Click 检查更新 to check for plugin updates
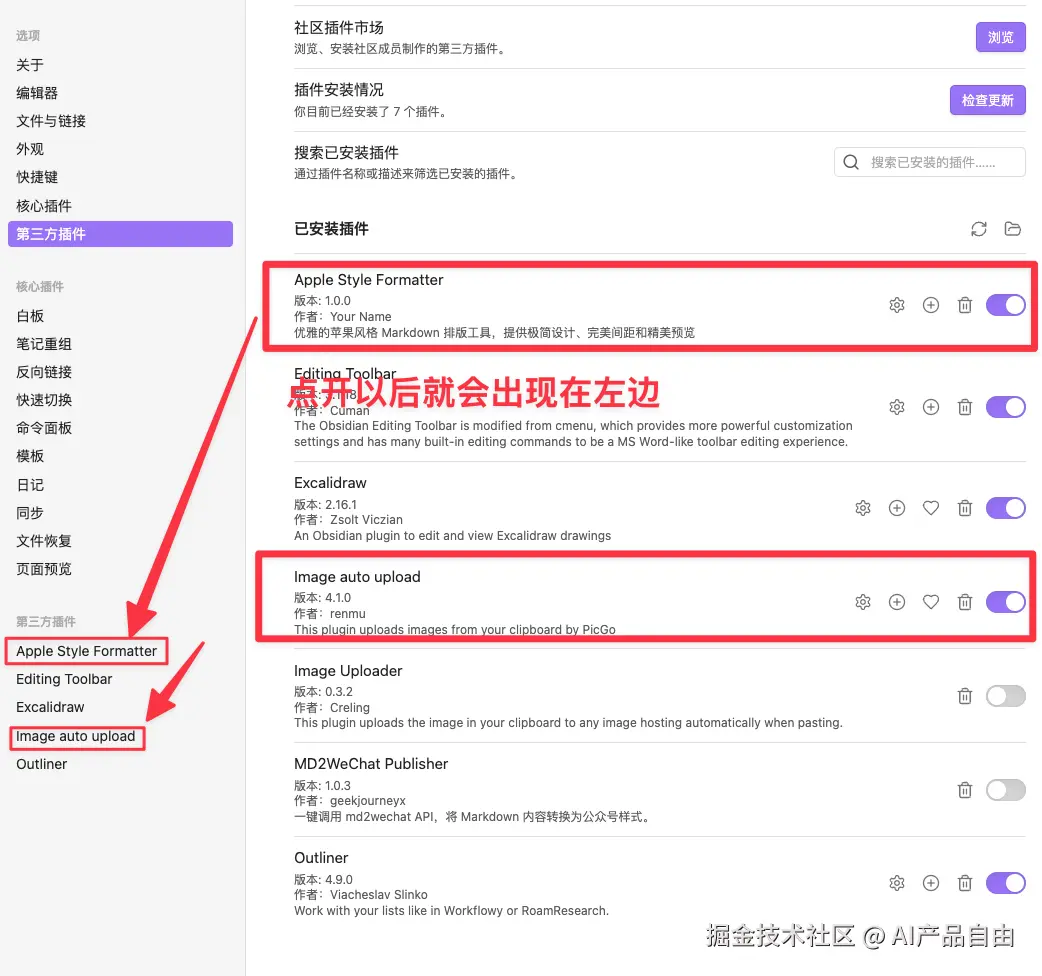1042x976 pixels. (987, 100)
